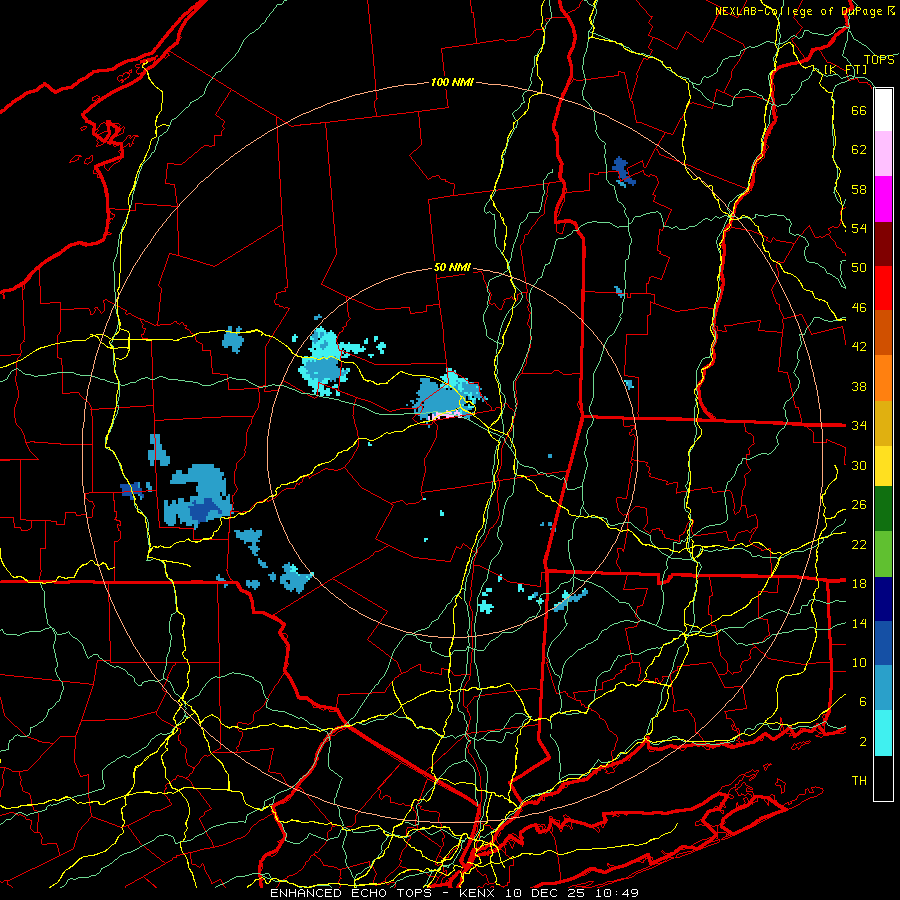The height and width of the screenshot is (900, 900).
Task: Click the largest blue echo with dark blue core
Action: click(x=198, y=496)
